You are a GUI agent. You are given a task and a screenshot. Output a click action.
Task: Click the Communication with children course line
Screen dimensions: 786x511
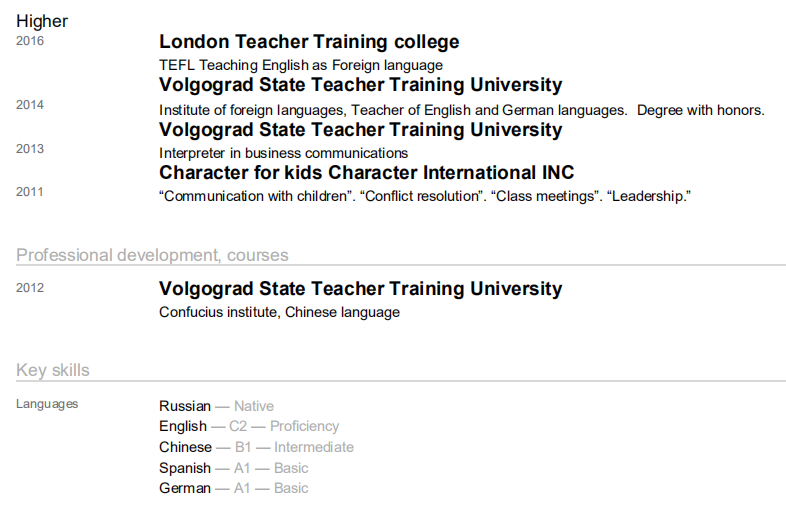coord(425,196)
